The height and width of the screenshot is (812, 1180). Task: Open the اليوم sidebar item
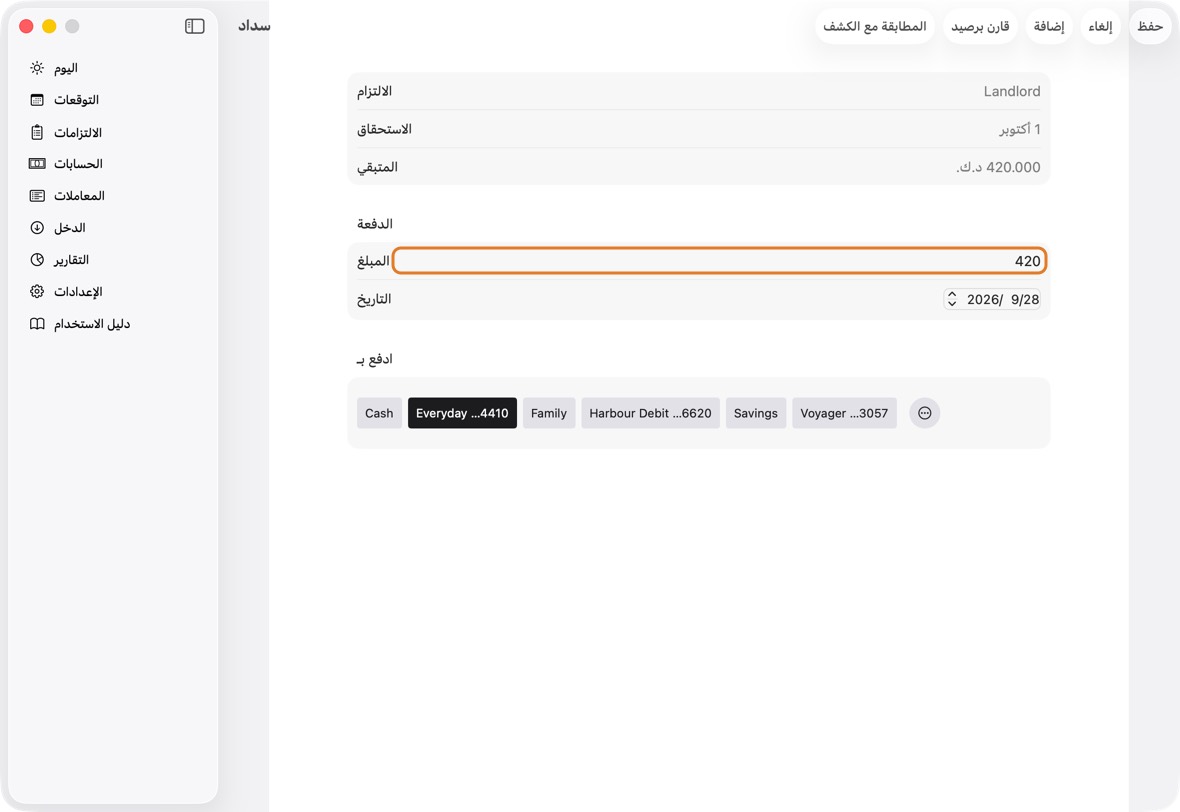(x=113, y=68)
